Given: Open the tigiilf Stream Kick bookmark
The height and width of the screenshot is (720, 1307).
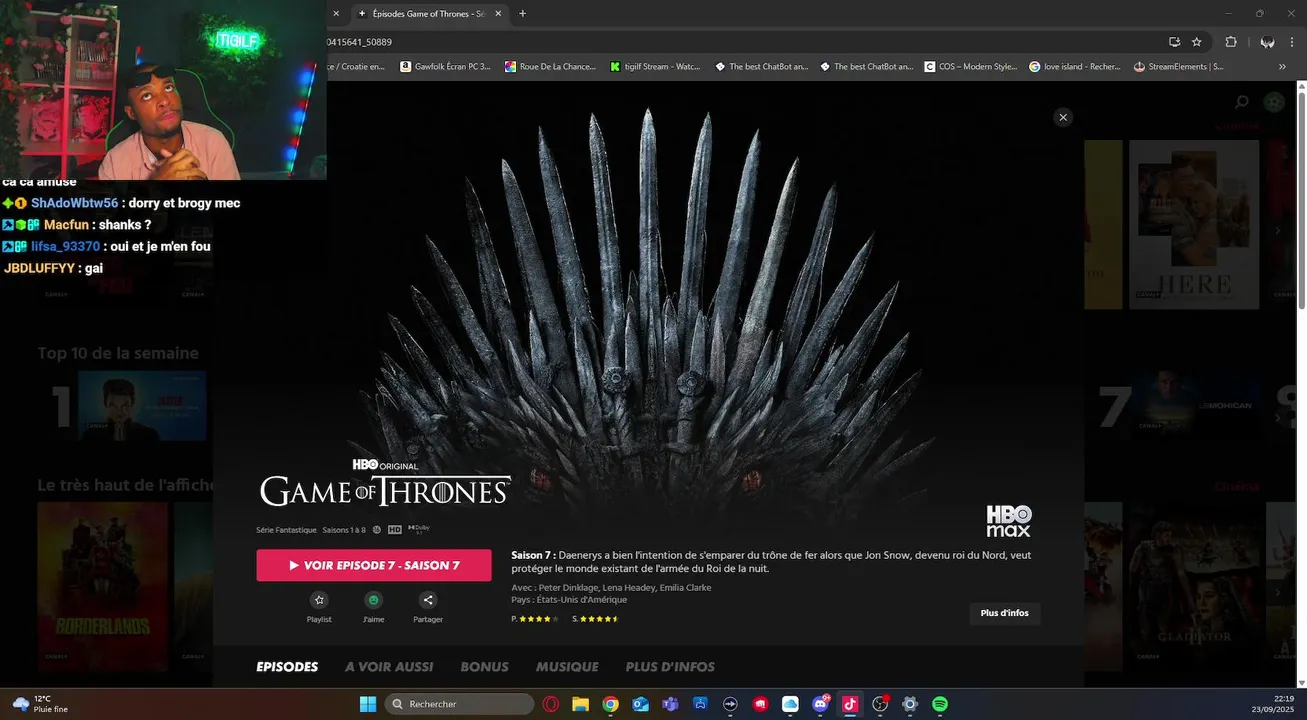Looking at the screenshot, I should pos(654,67).
